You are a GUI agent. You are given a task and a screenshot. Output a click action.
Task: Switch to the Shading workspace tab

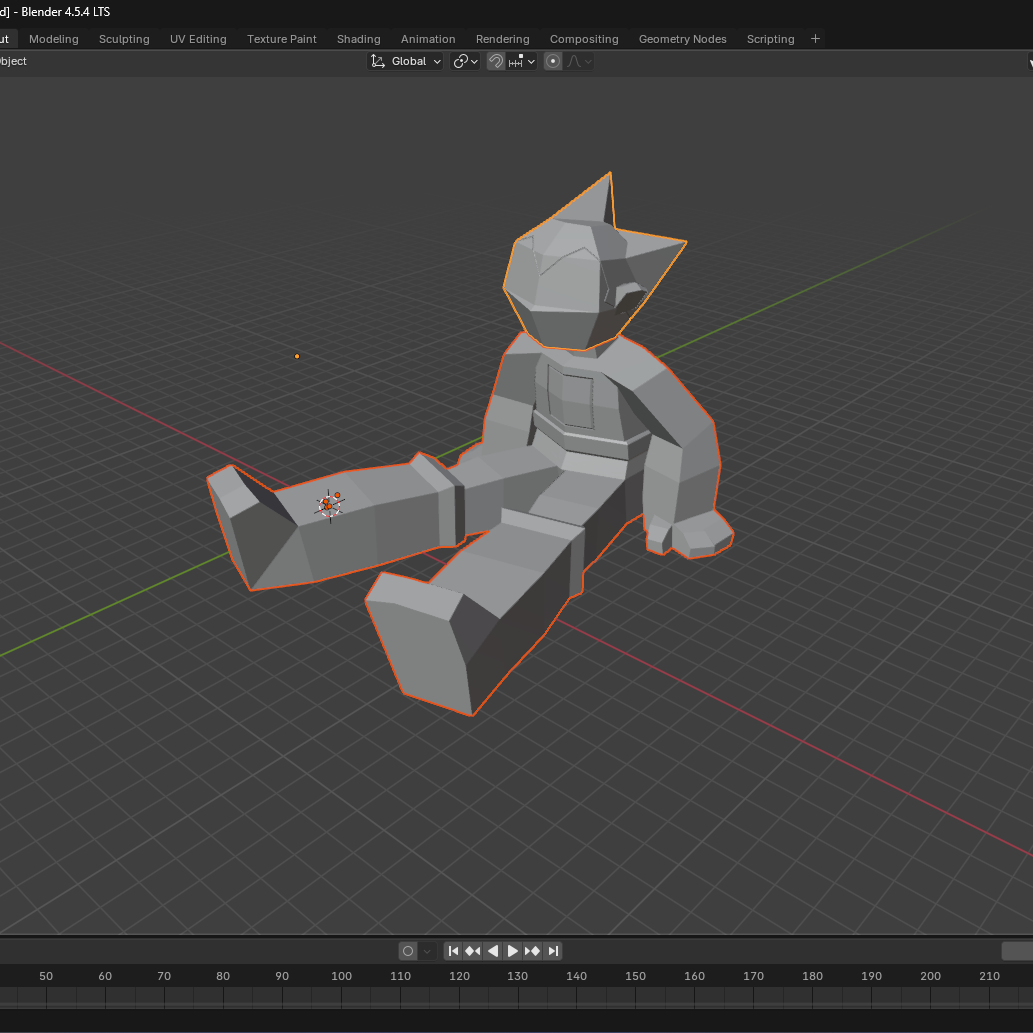tap(358, 39)
